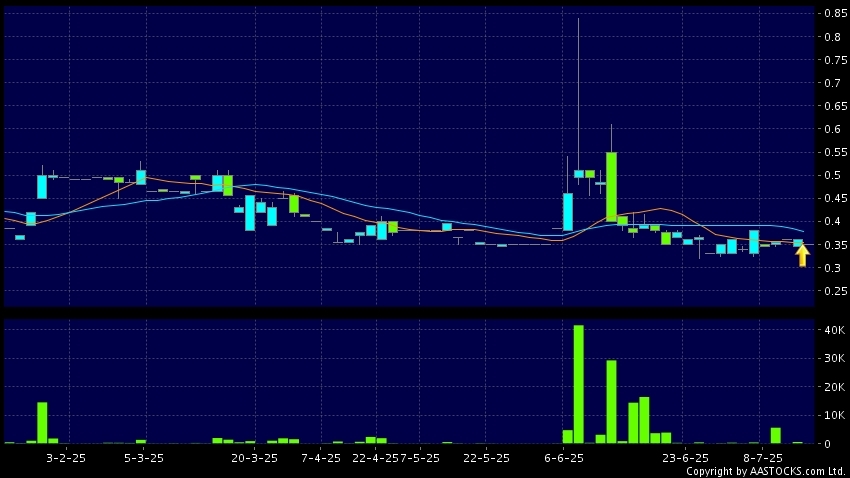This screenshot has height=478, width=850.
Task: Click the 0.5 price axis label
Action: point(833,175)
